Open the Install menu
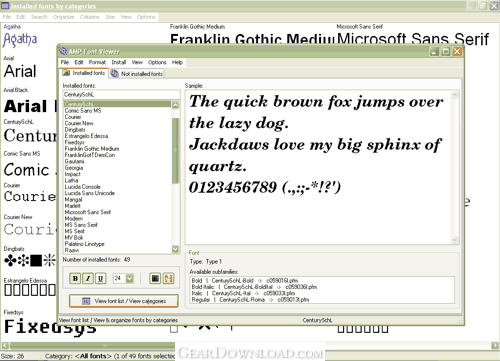500x361 pixels. click(119, 62)
